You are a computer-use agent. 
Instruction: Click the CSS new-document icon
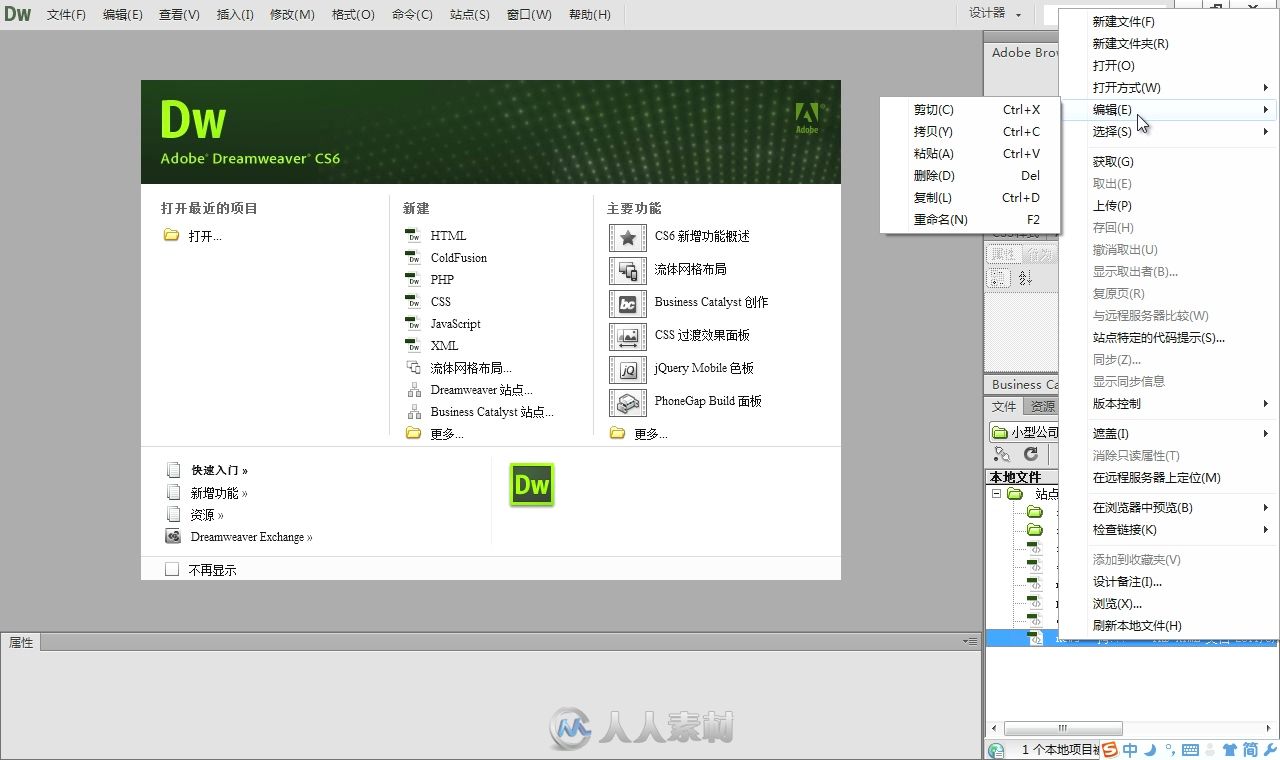pos(414,302)
